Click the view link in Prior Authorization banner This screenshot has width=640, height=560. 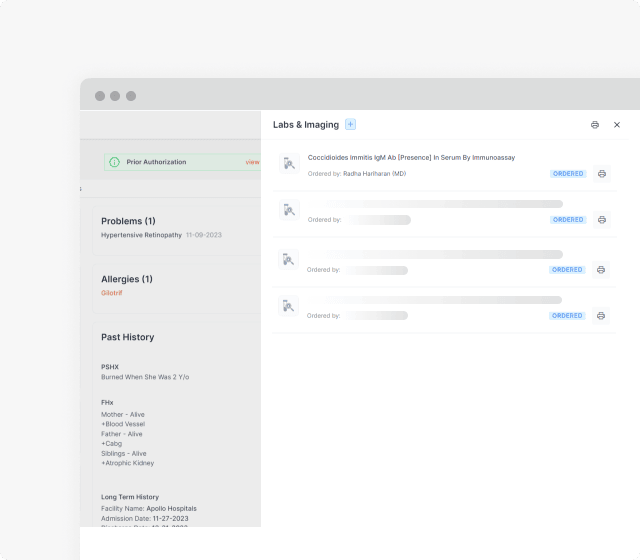pos(252,162)
